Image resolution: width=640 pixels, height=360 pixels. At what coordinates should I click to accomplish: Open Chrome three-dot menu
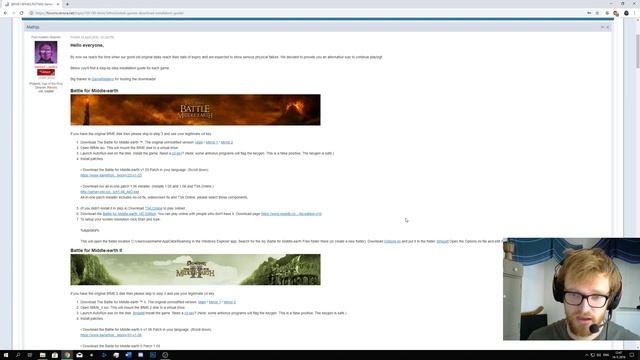coord(635,13)
